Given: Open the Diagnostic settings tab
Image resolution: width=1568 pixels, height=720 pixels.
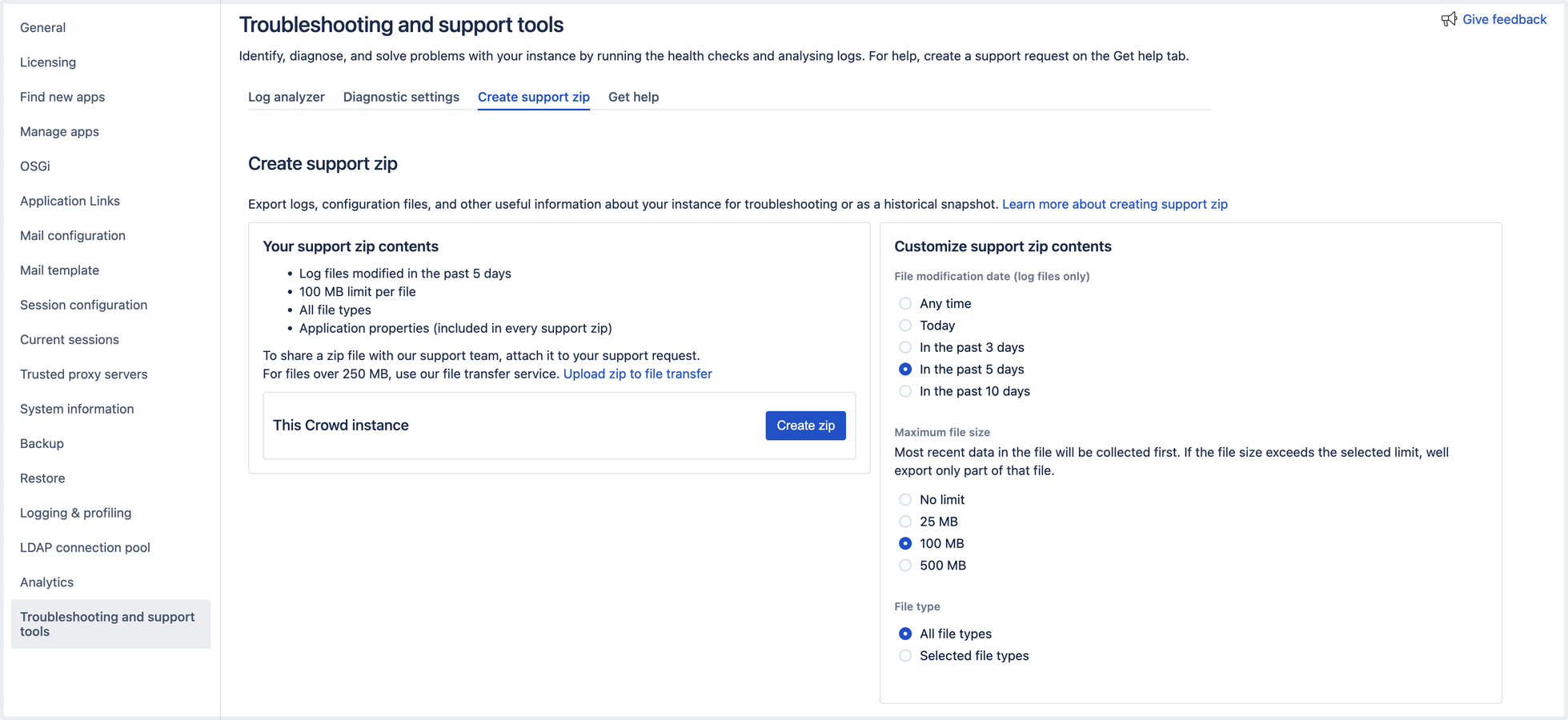Looking at the screenshot, I should click(x=401, y=97).
